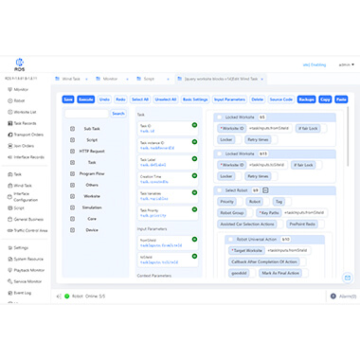The height and width of the screenshot is (360, 360).
Task: Click the Redo button
Action: click(121, 99)
